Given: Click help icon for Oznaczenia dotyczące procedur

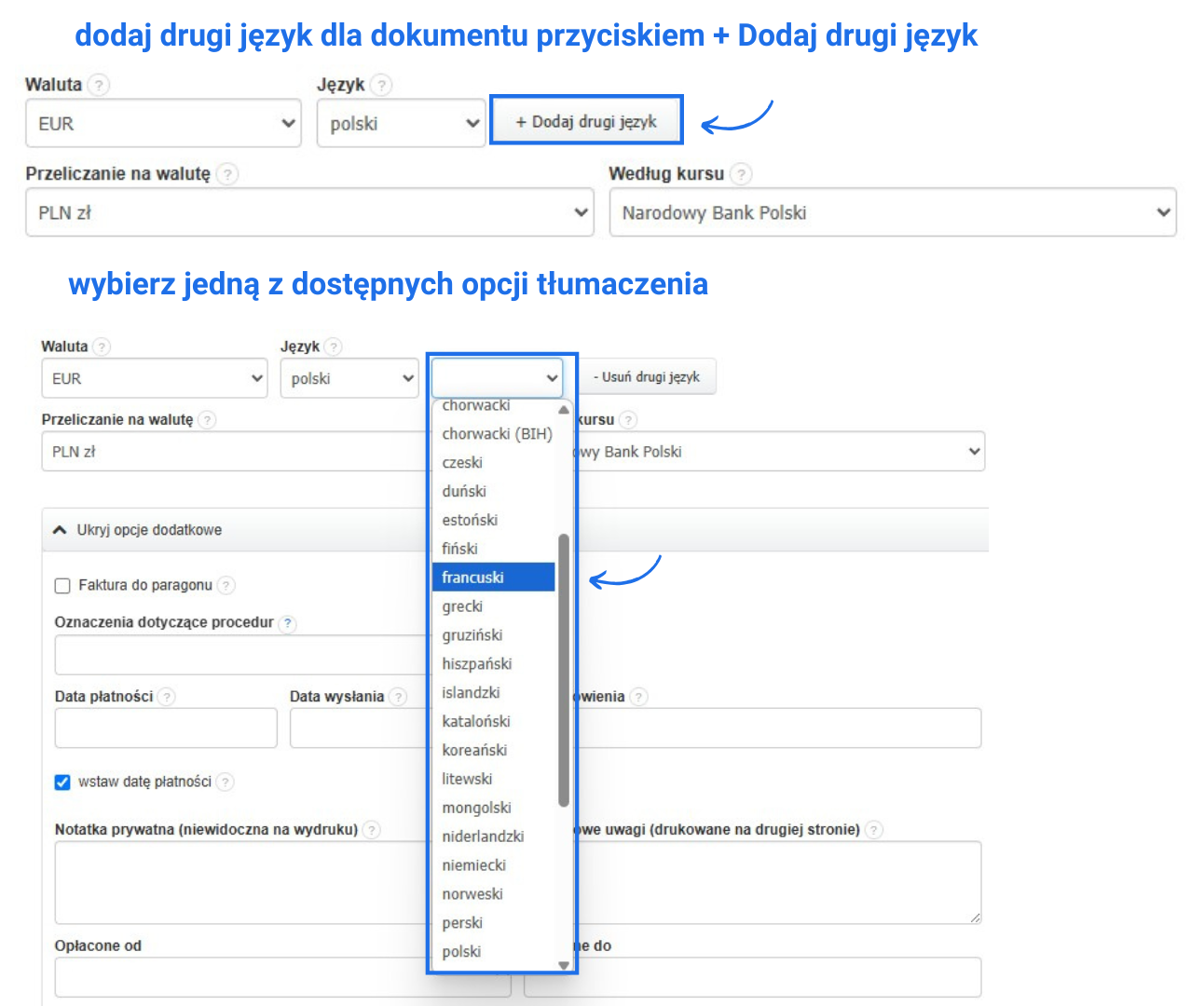Looking at the screenshot, I should [x=287, y=623].
